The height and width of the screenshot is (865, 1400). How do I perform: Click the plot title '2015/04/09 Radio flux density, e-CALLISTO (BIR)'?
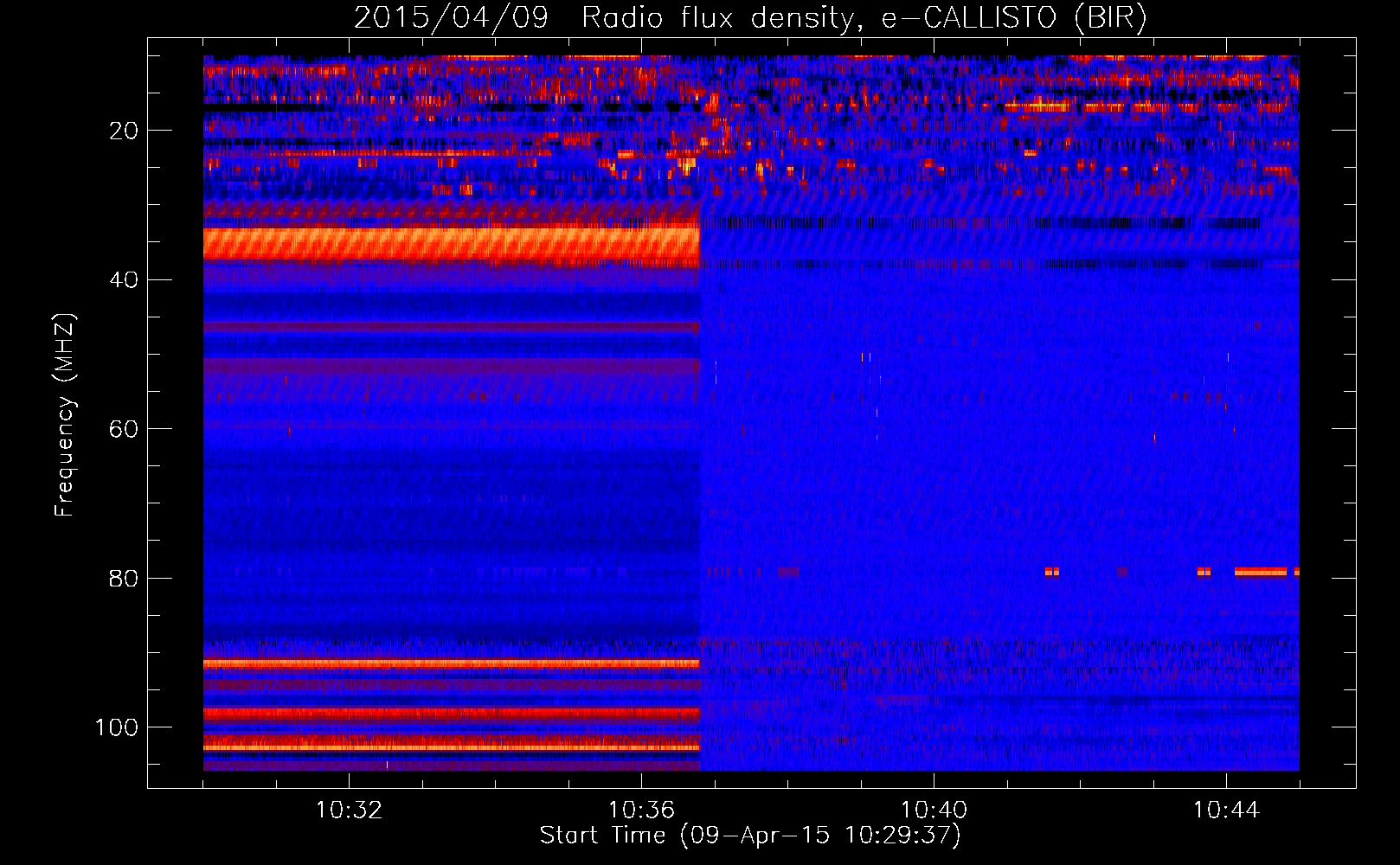750,17
